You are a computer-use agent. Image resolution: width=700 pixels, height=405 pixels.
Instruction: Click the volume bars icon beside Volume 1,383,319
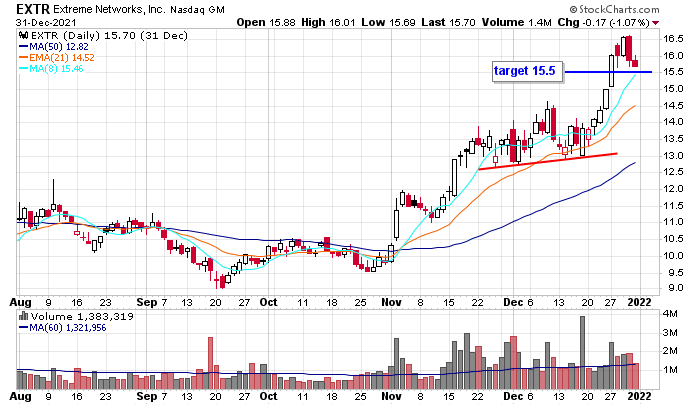point(23,316)
